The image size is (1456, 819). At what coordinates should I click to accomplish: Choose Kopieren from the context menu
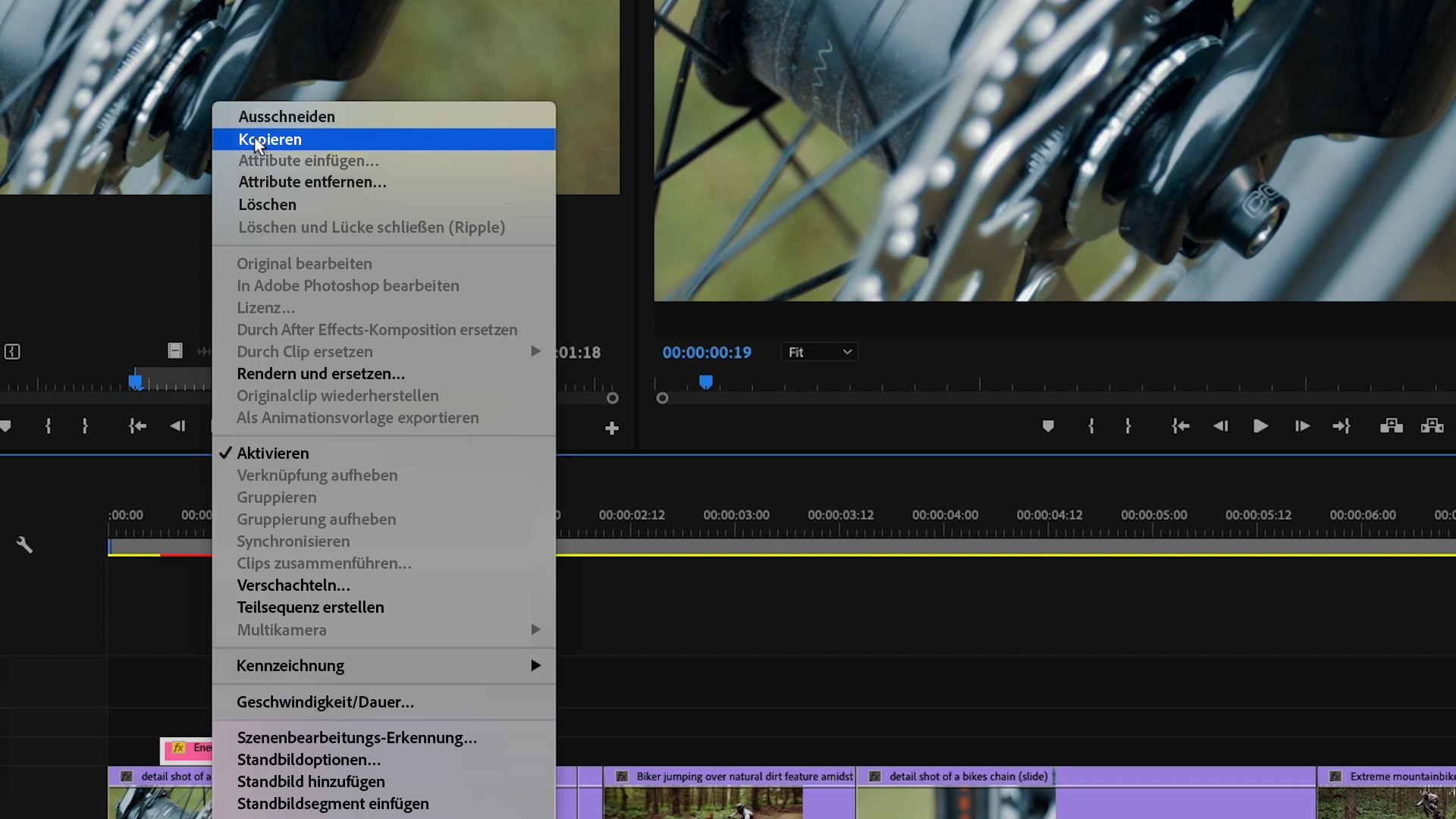[x=270, y=139]
